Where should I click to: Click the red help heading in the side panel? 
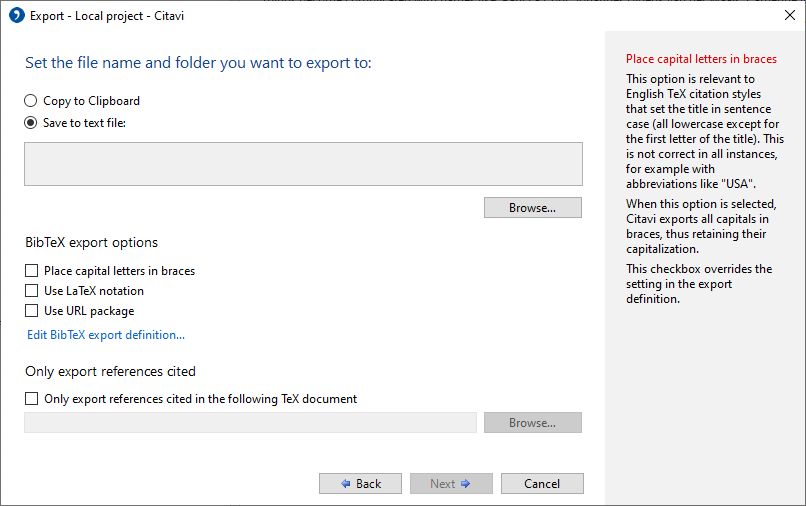click(x=701, y=59)
